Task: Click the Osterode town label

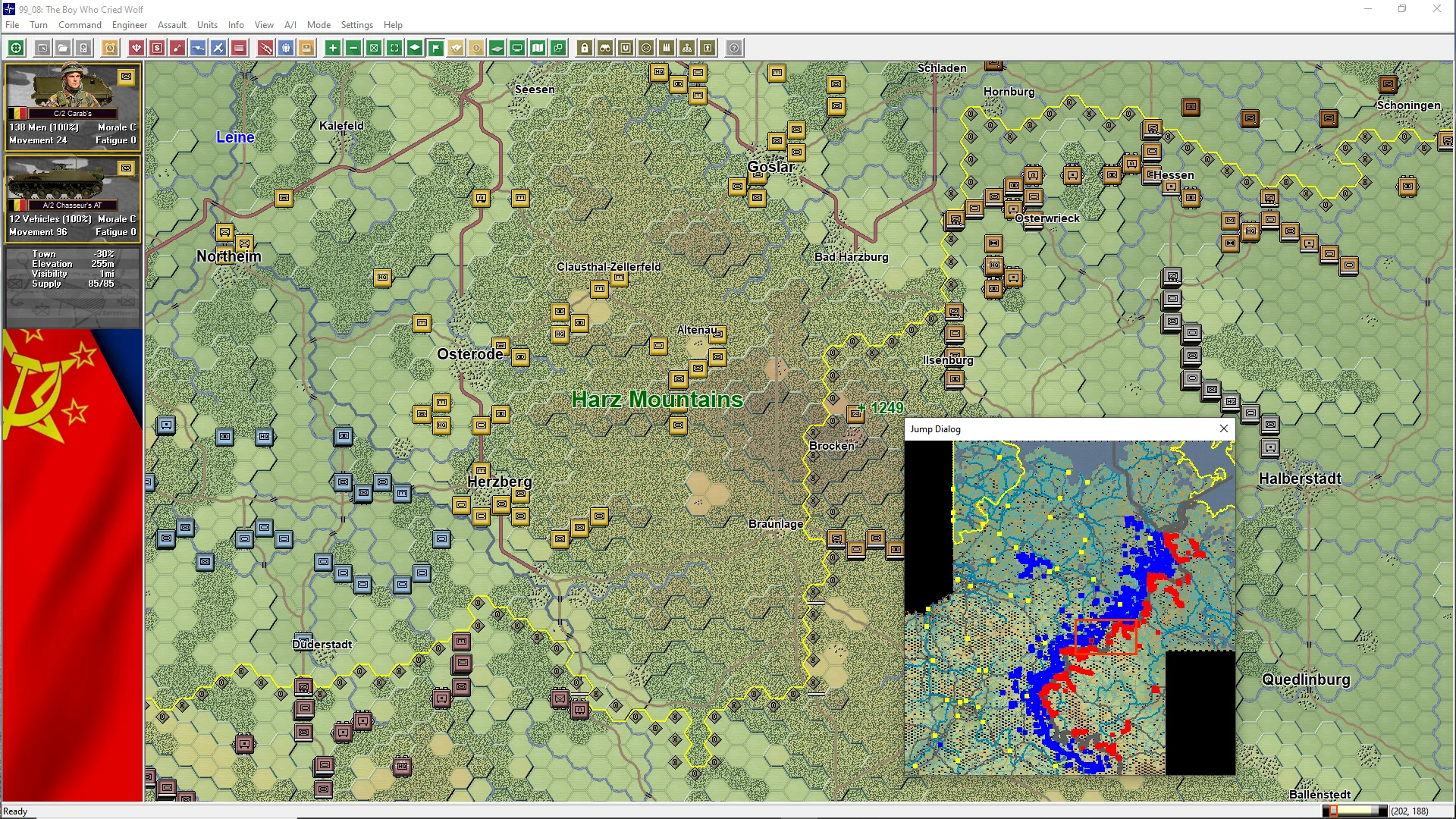Action: [x=470, y=354]
